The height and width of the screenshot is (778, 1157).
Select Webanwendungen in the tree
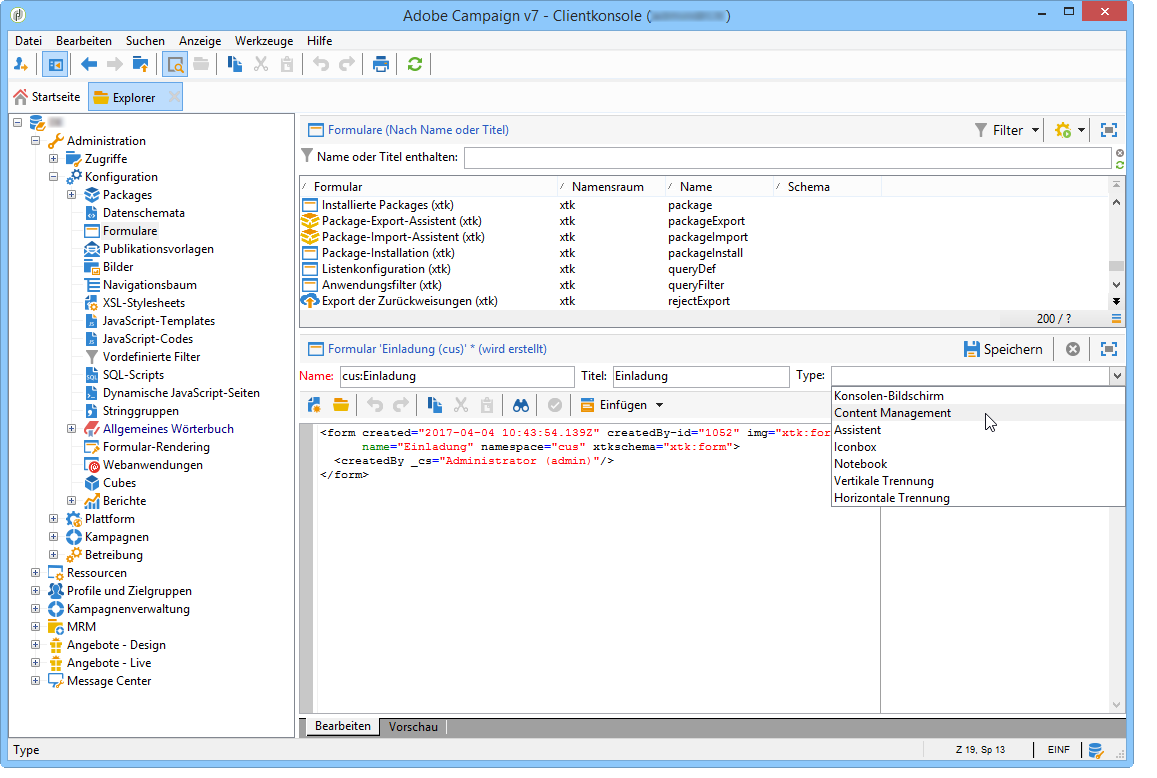pyautogui.click(x=152, y=465)
